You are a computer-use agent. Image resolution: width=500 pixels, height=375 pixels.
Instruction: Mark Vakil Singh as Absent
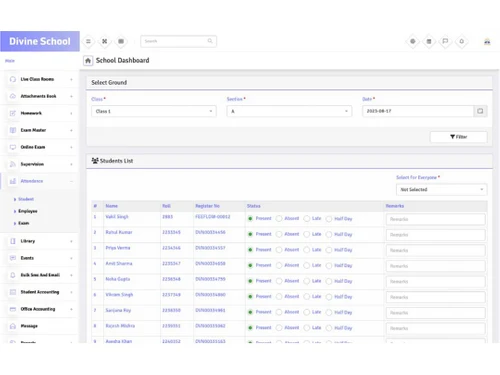(x=279, y=219)
